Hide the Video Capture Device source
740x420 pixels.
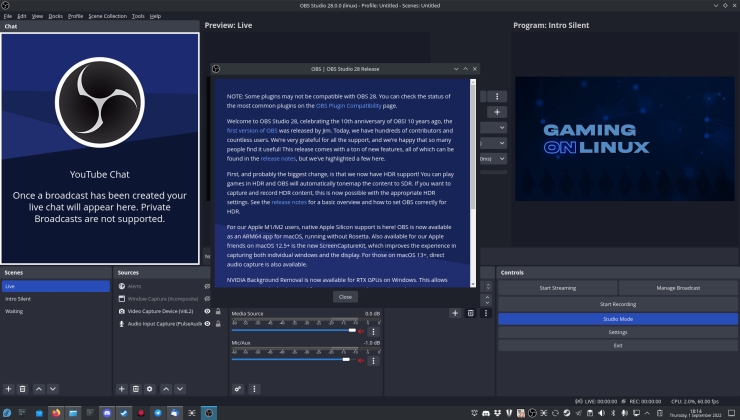pyautogui.click(x=207, y=311)
